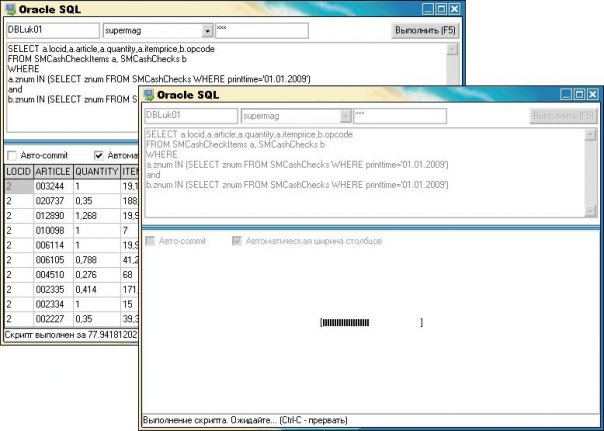
Task: Click the QUANTITY column header
Action: [97, 172]
